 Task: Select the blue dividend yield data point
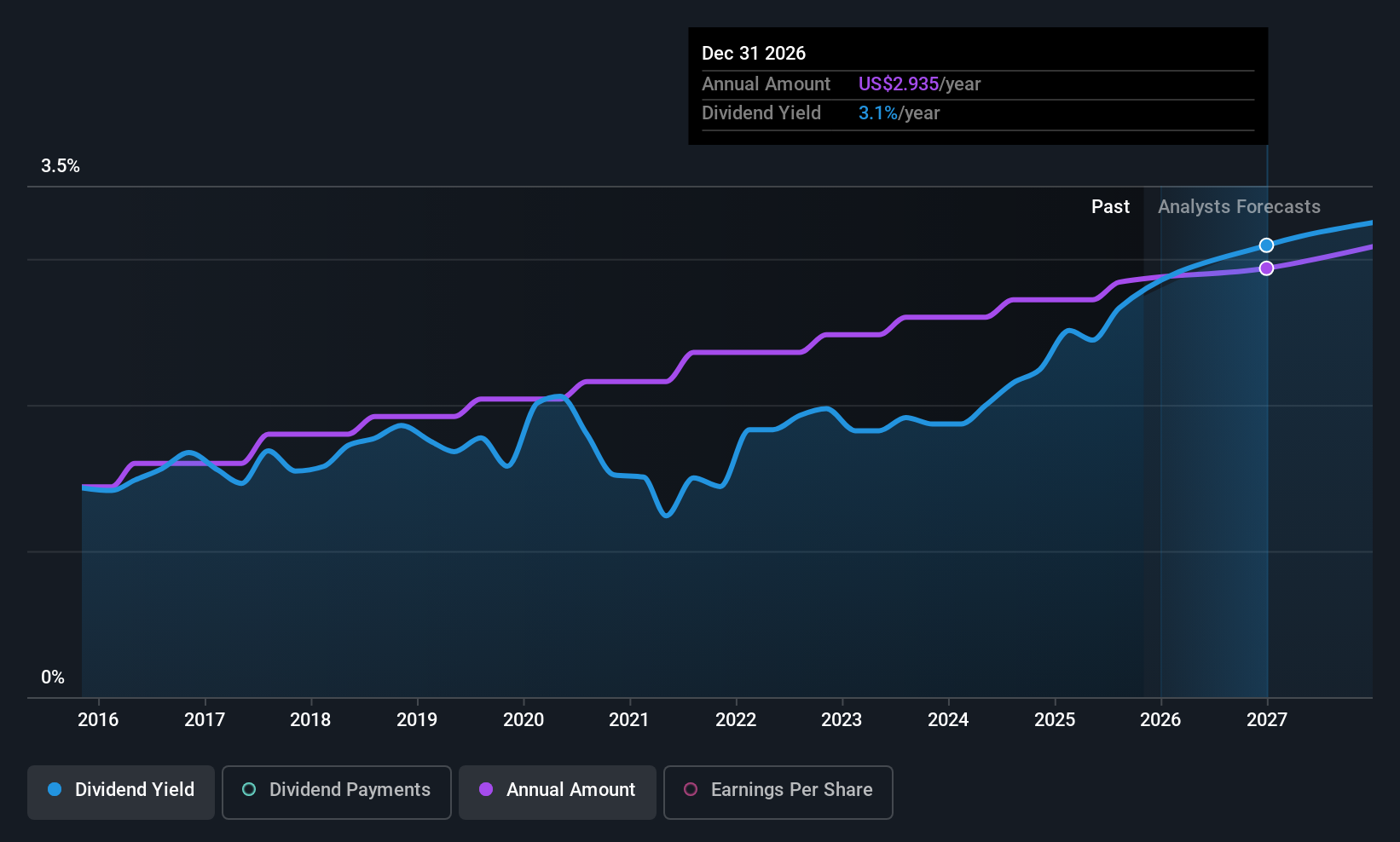[1267, 245]
